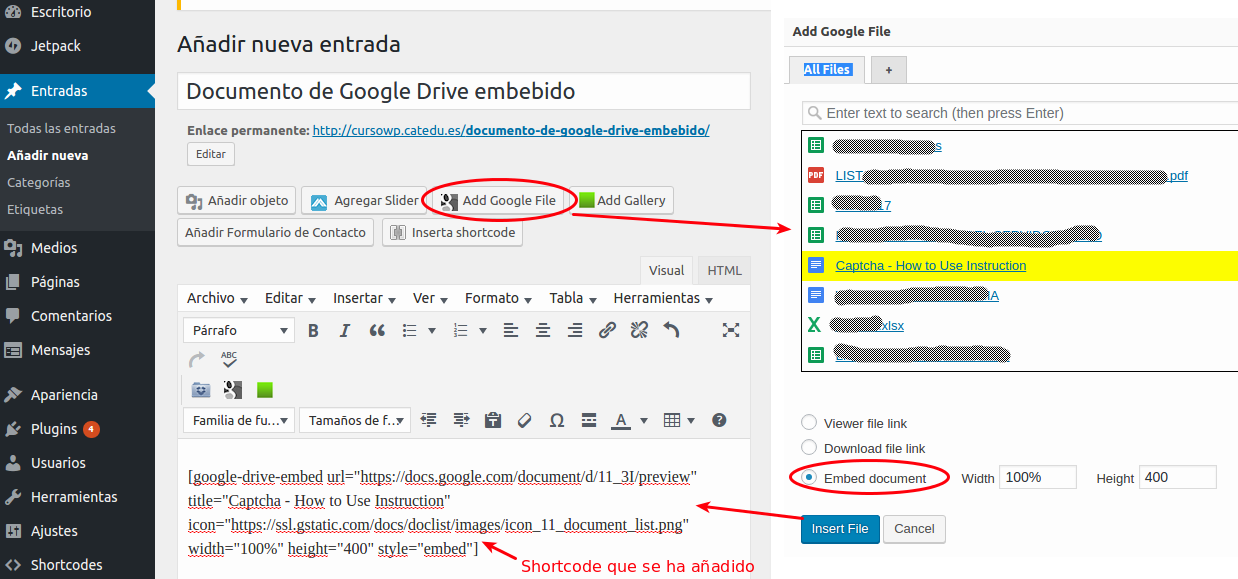Open the Ver editor menu
Image resolution: width=1238 pixels, height=579 pixels.
pyautogui.click(x=430, y=298)
